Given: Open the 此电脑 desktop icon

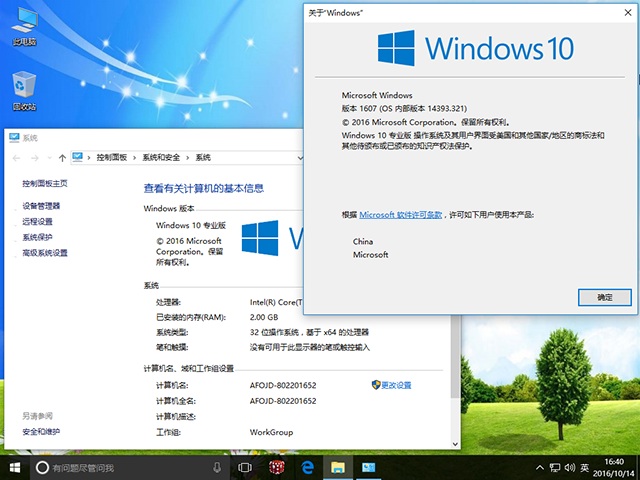Looking at the screenshot, I should pos(24,27).
